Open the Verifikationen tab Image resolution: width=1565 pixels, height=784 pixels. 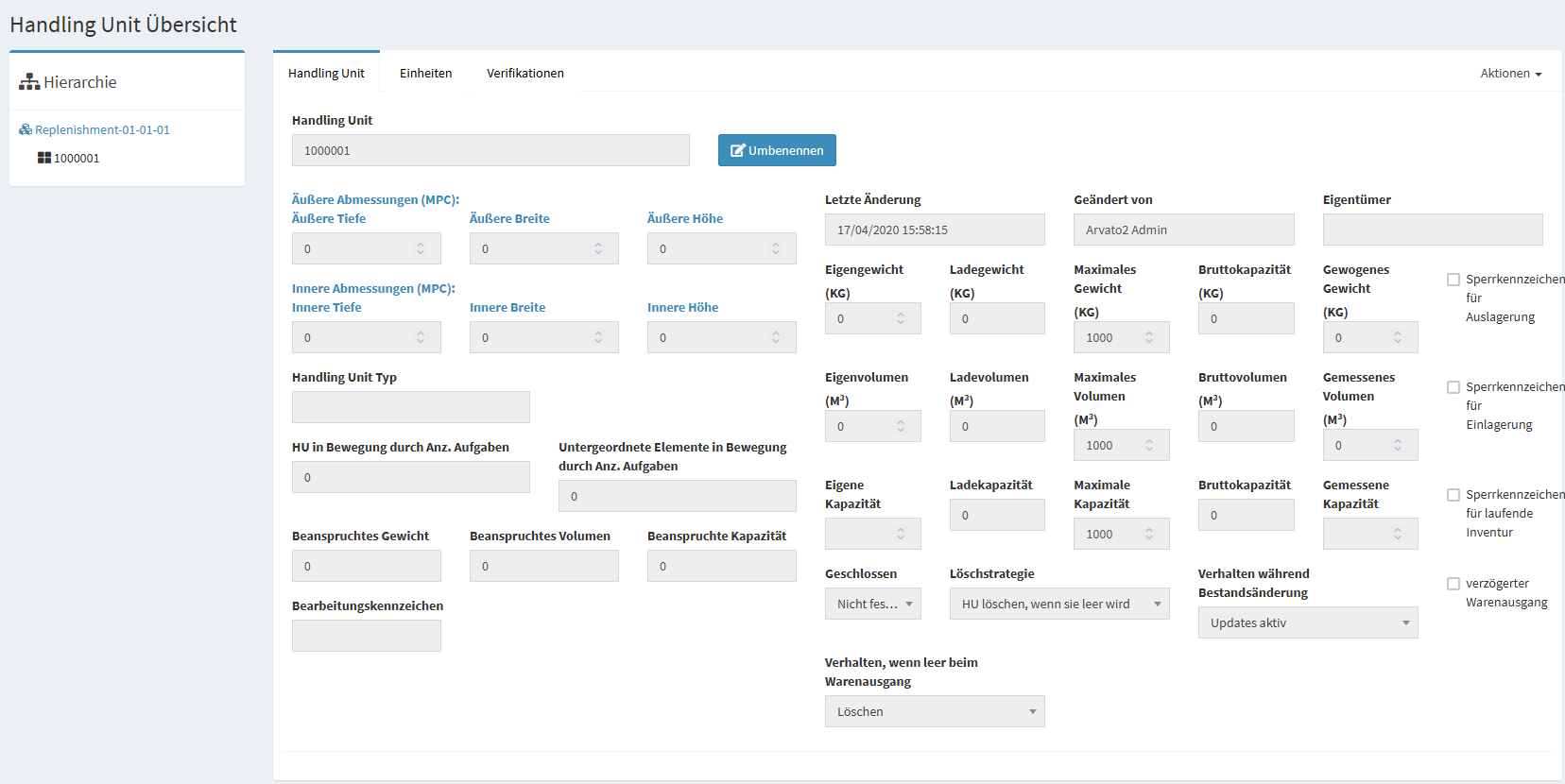click(525, 73)
